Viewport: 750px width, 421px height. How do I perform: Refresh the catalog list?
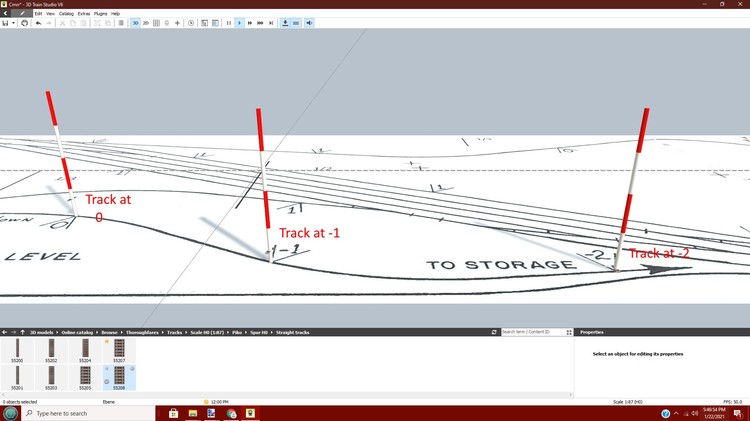tap(494, 332)
